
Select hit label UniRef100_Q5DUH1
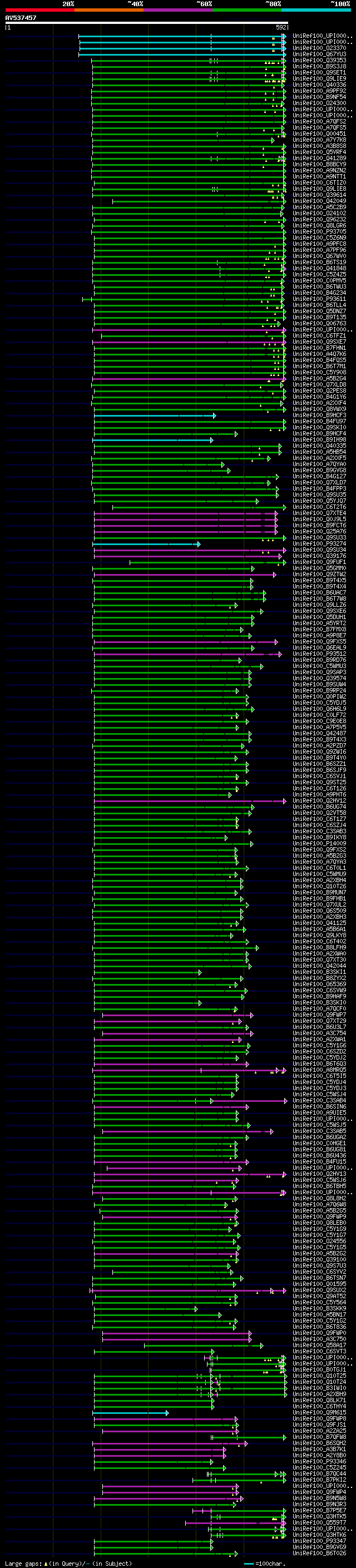tap(319, 617)
